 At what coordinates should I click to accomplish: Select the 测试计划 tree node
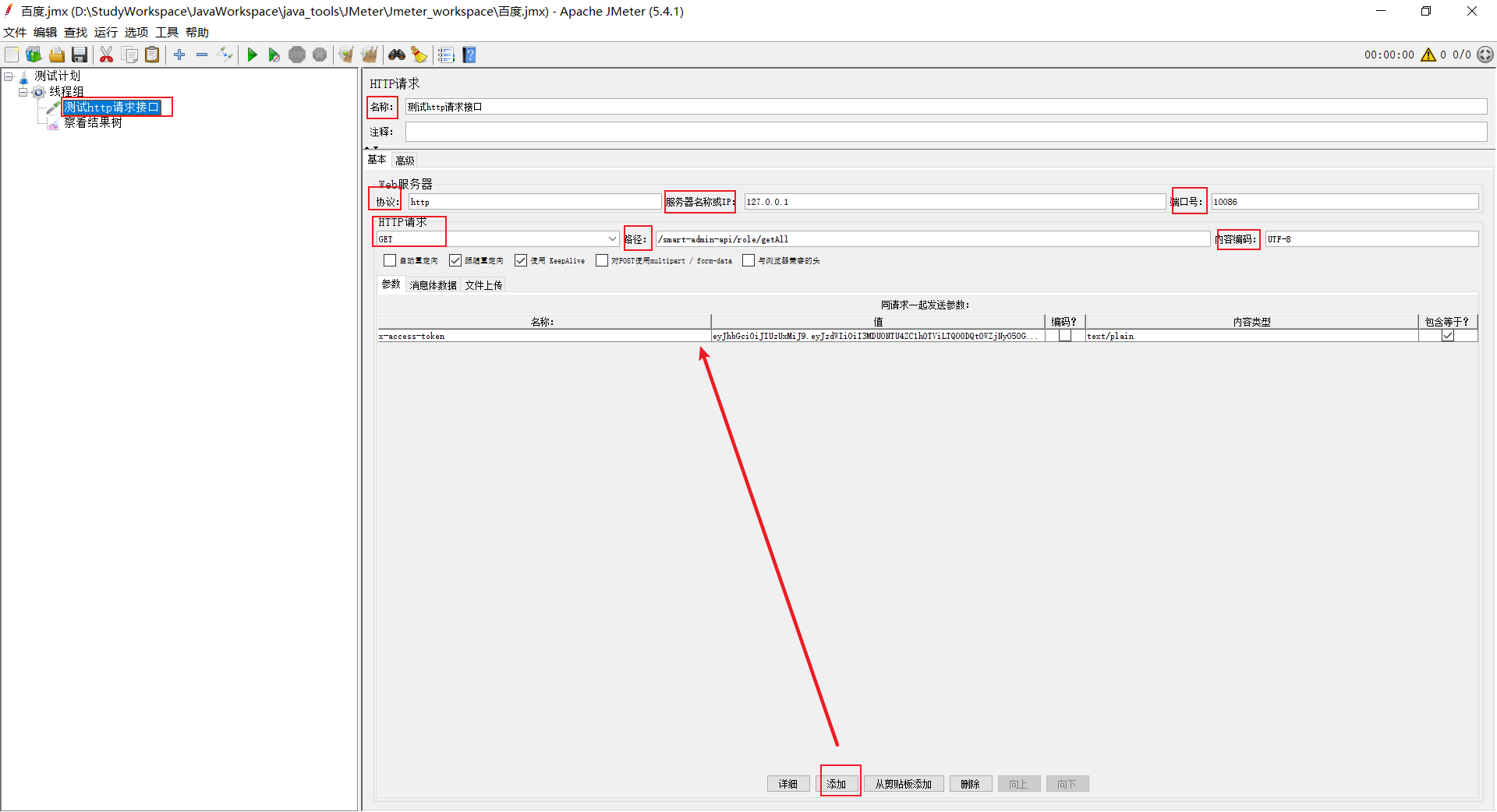coord(57,76)
